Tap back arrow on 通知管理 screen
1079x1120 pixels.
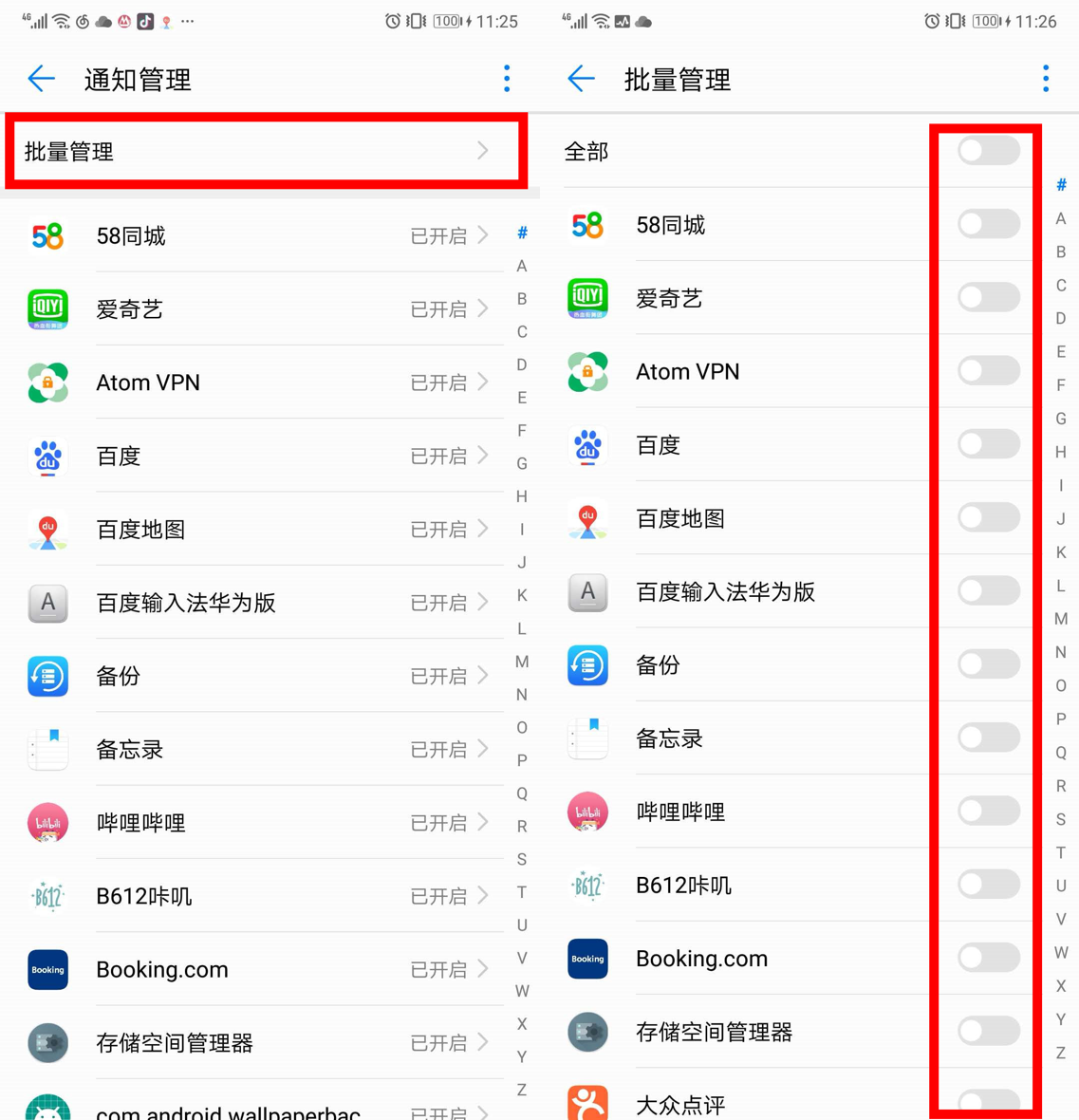[42, 79]
